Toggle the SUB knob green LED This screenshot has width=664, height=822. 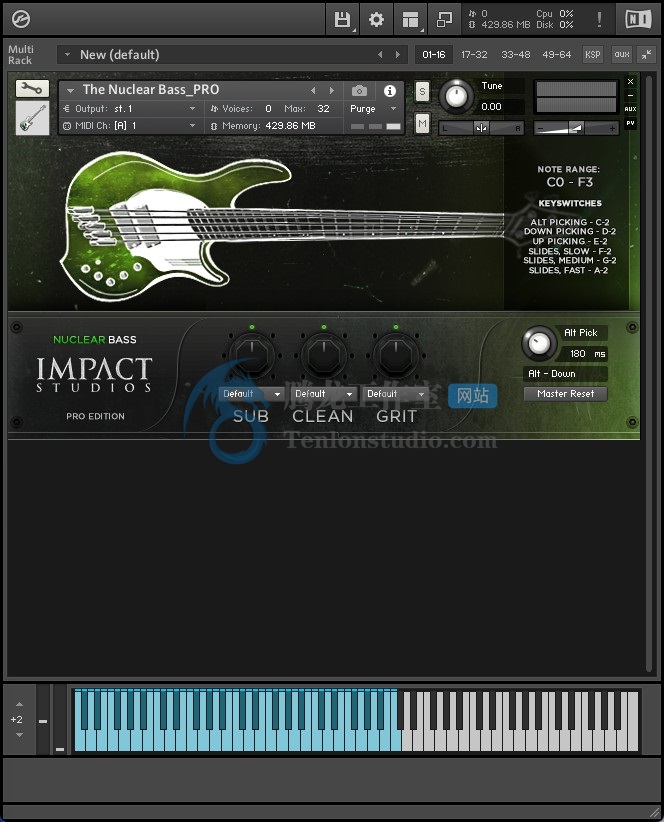pos(252,327)
